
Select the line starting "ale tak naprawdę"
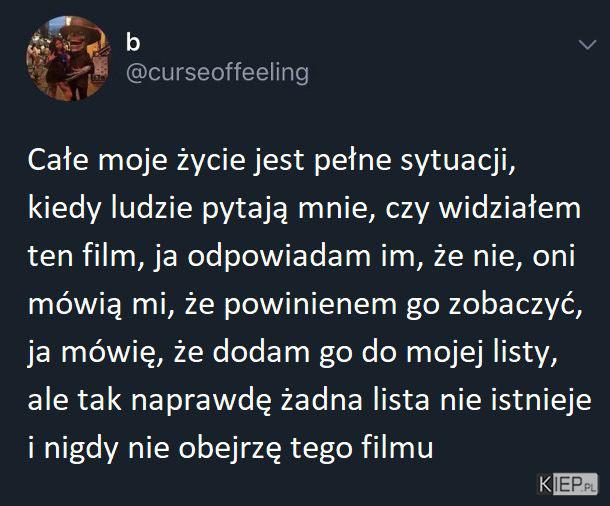point(310,400)
